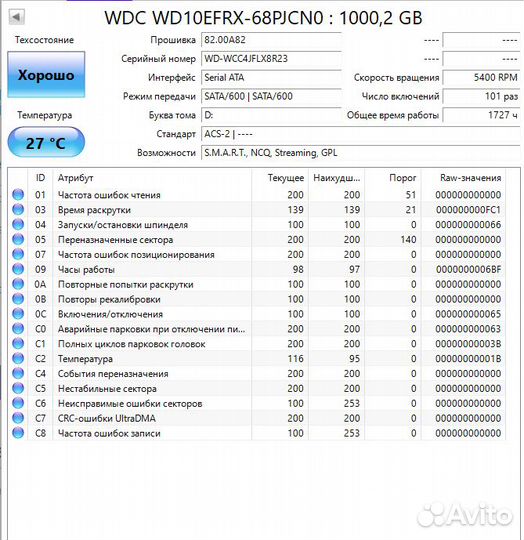Click the Режим передачи field SATA/600
The width and height of the screenshot is (524, 540).
(271, 96)
